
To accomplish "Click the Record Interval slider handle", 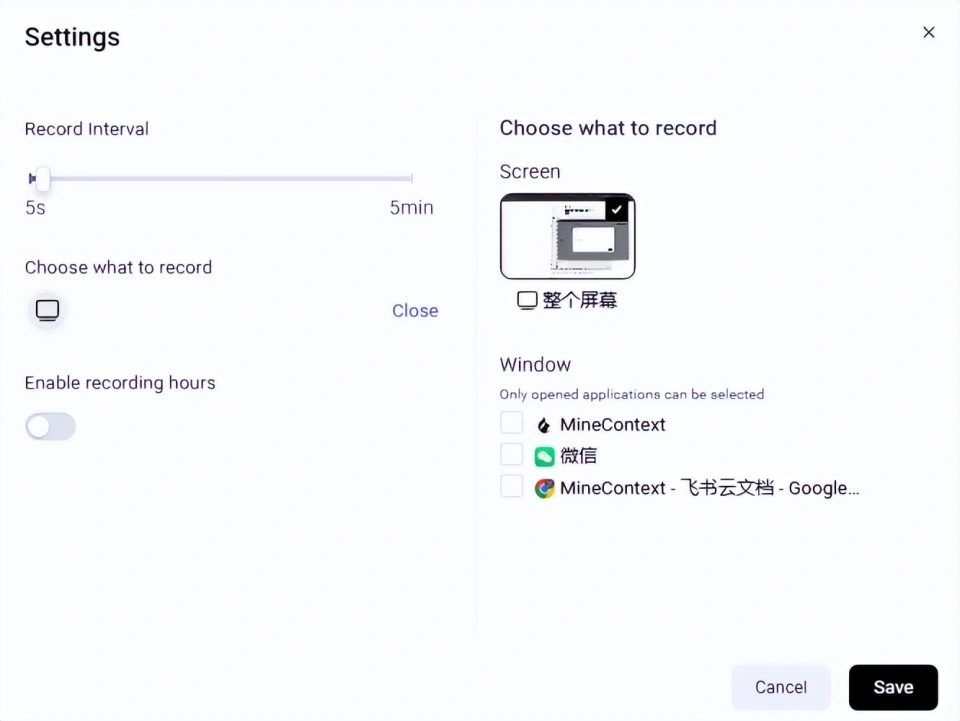I will pos(42,179).
